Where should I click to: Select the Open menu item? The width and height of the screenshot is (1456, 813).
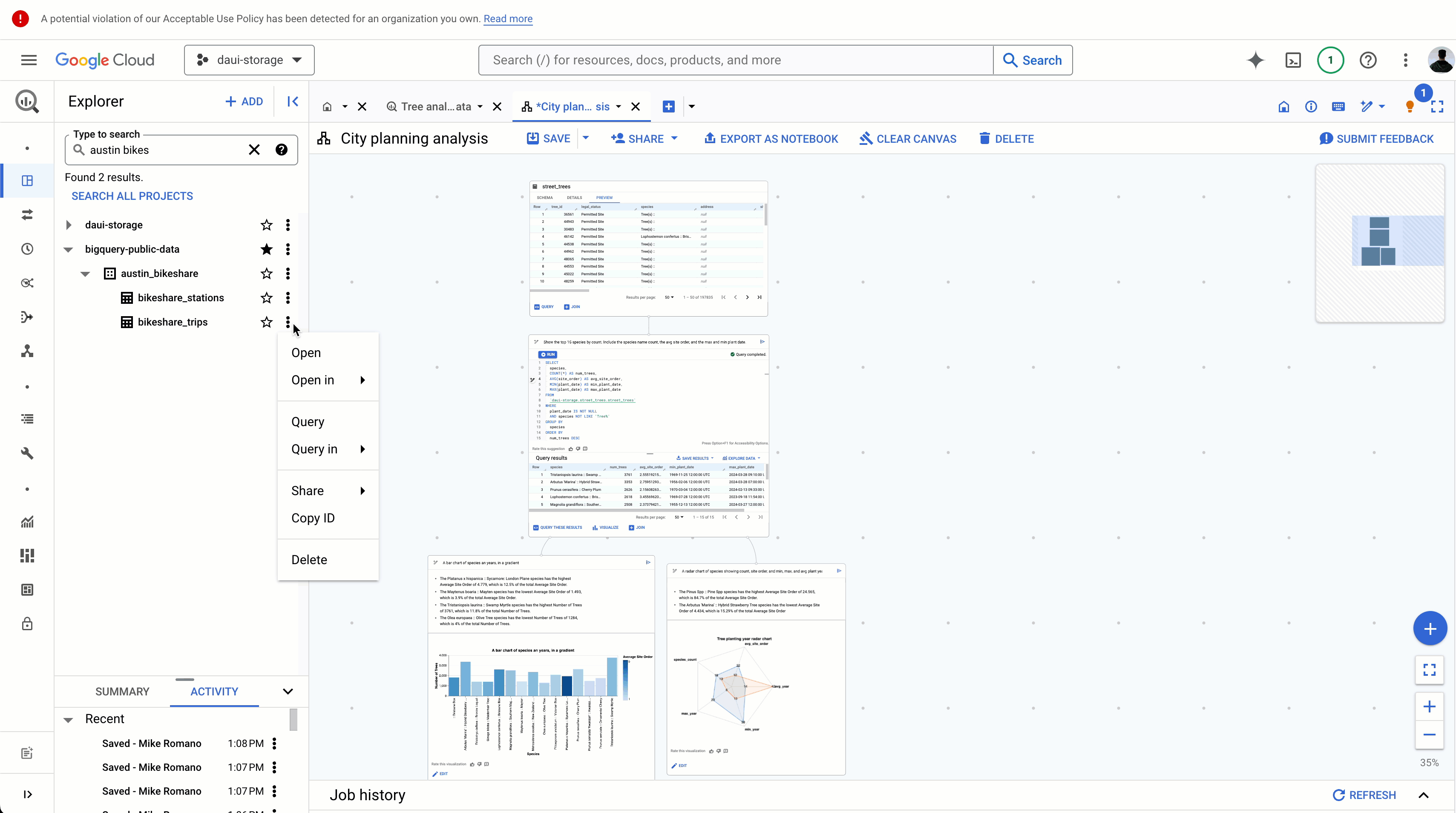tap(306, 352)
